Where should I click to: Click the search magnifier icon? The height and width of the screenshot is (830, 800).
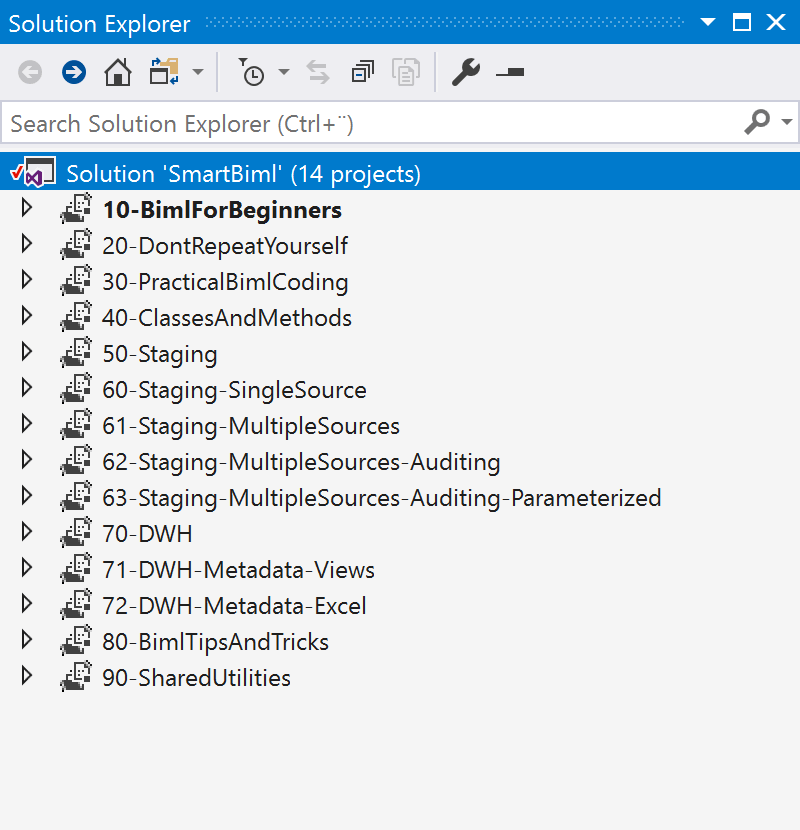(757, 123)
